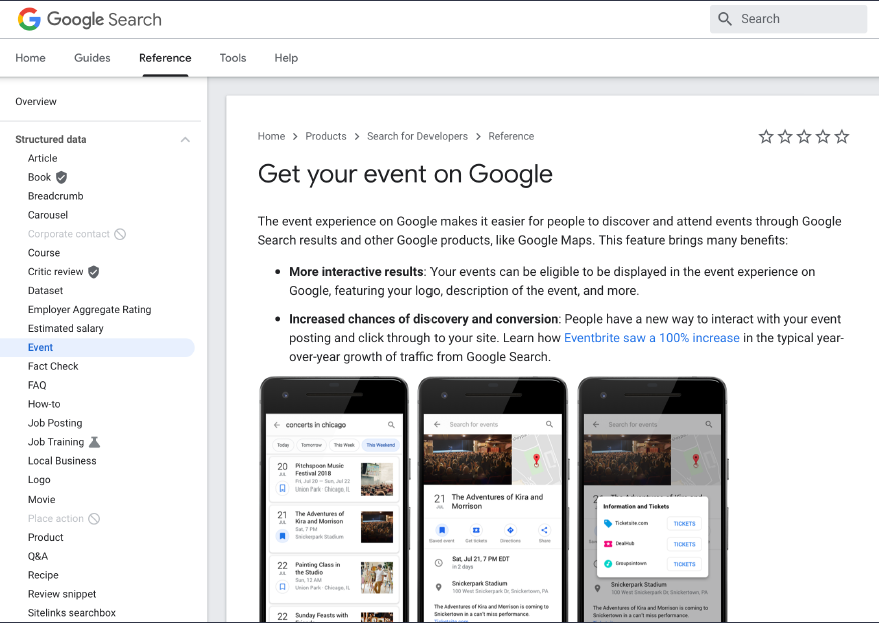Click the verified shield icon beside Book
Image resolution: width=879 pixels, height=623 pixels.
[x=61, y=177]
